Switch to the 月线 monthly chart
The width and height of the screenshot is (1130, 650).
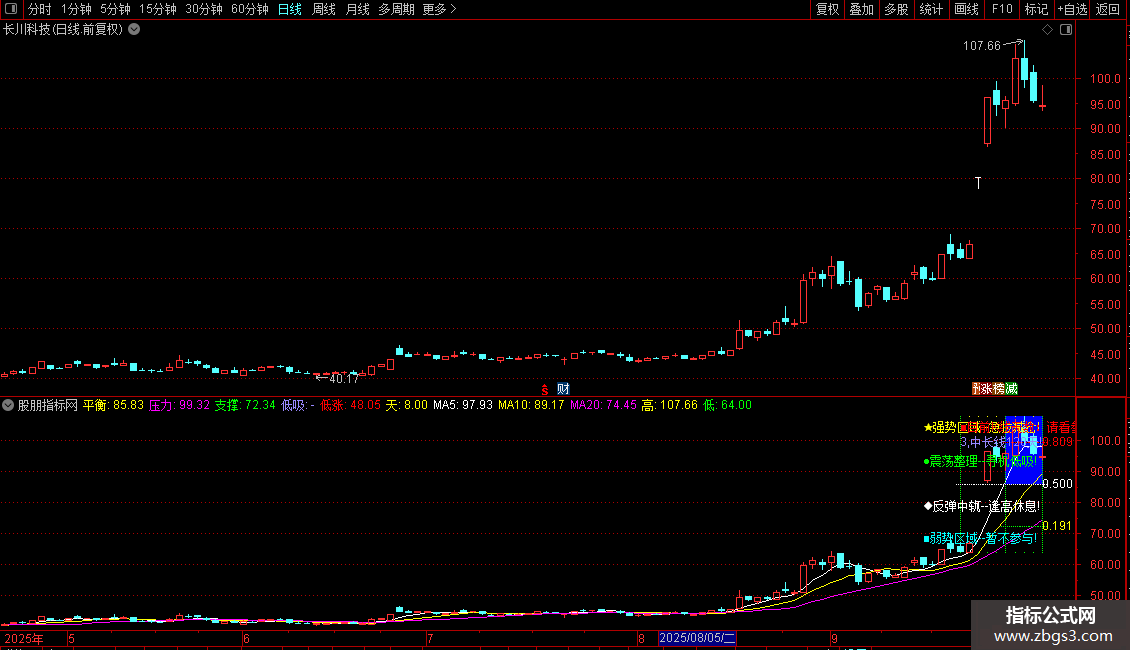(357, 9)
